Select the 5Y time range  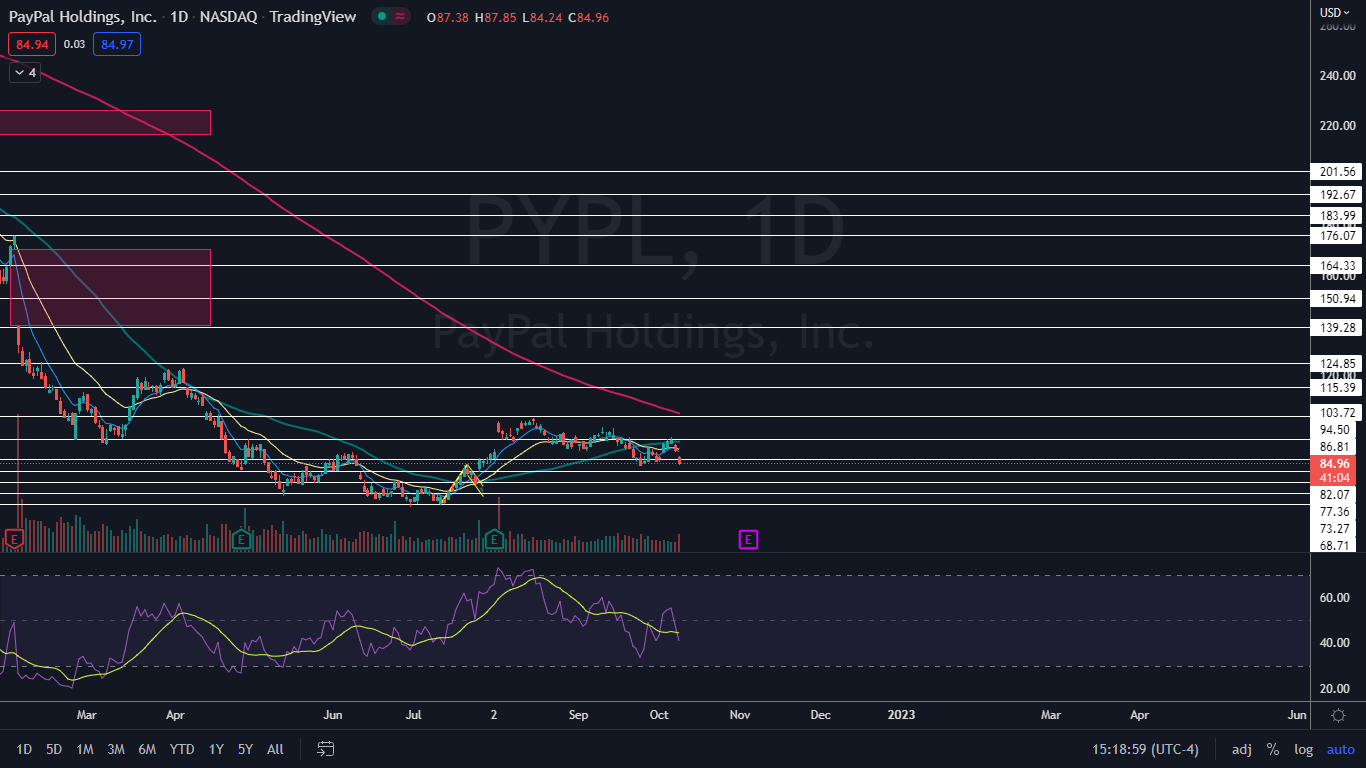coord(245,749)
